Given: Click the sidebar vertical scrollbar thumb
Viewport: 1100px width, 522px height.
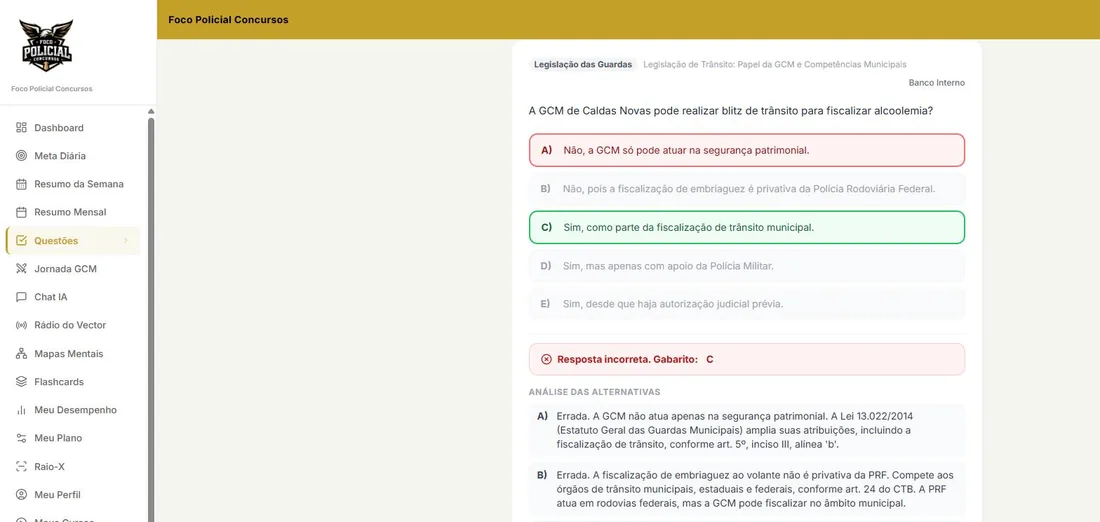Looking at the screenshot, I should tap(151, 319).
